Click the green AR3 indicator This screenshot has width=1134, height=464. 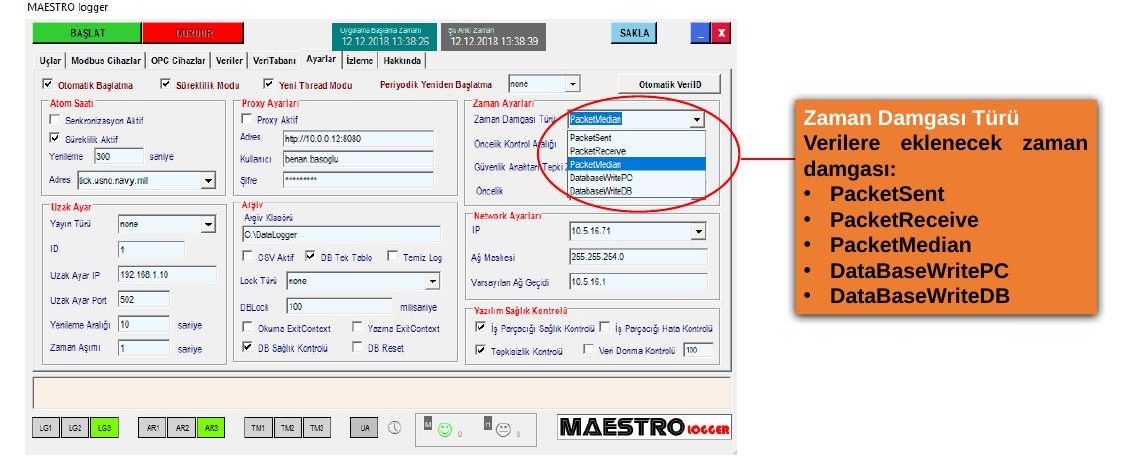pos(210,428)
